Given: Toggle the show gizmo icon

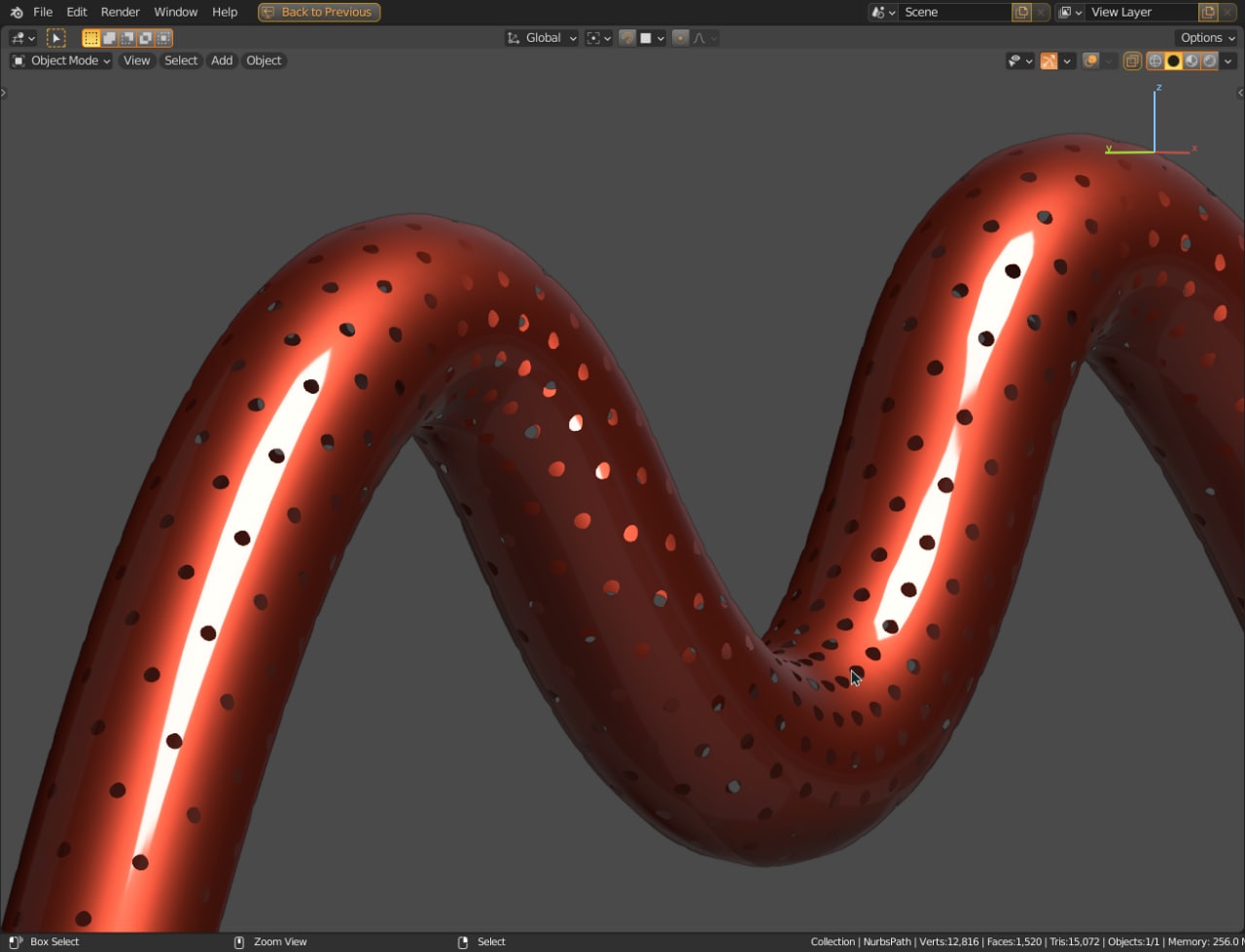Looking at the screenshot, I should coord(1049,60).
